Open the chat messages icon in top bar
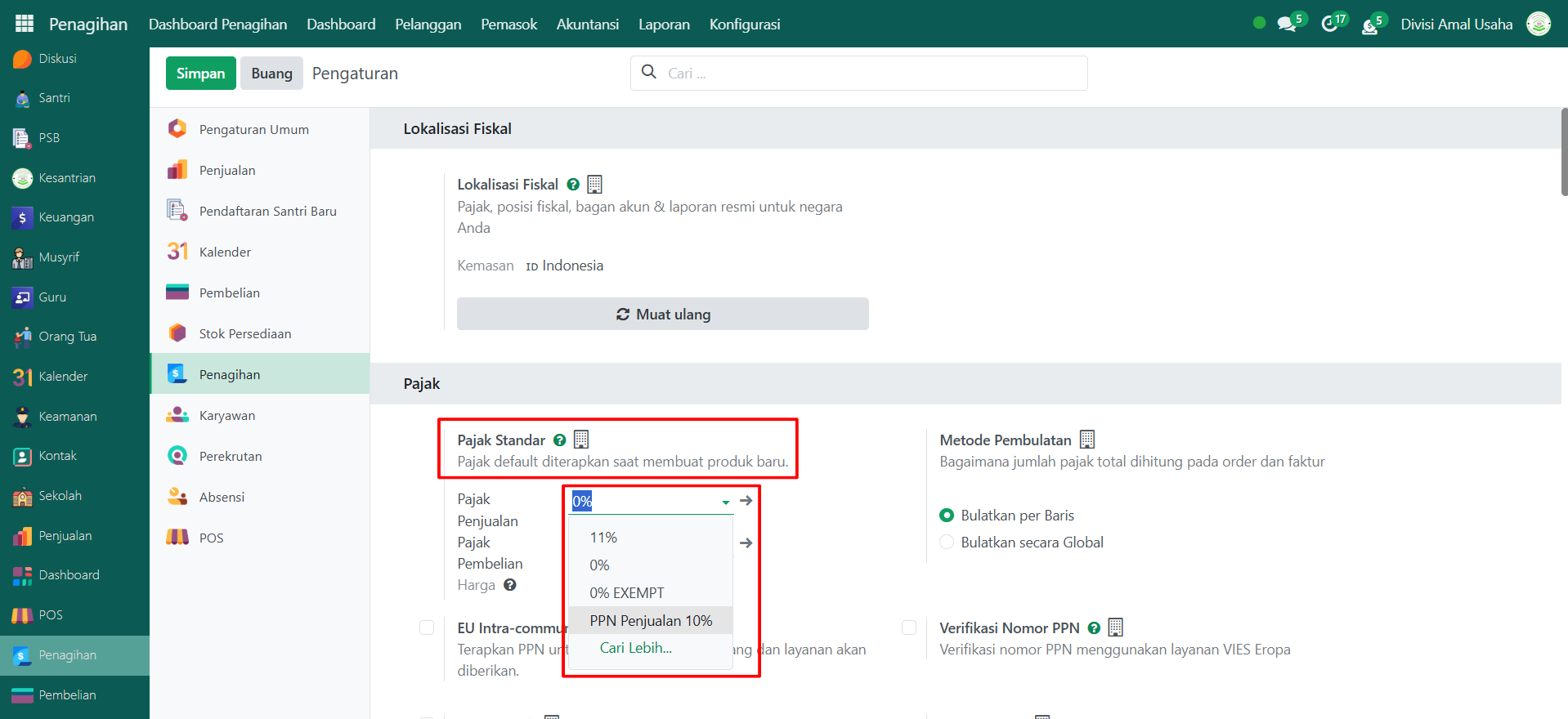 (x=1287, y=25)
